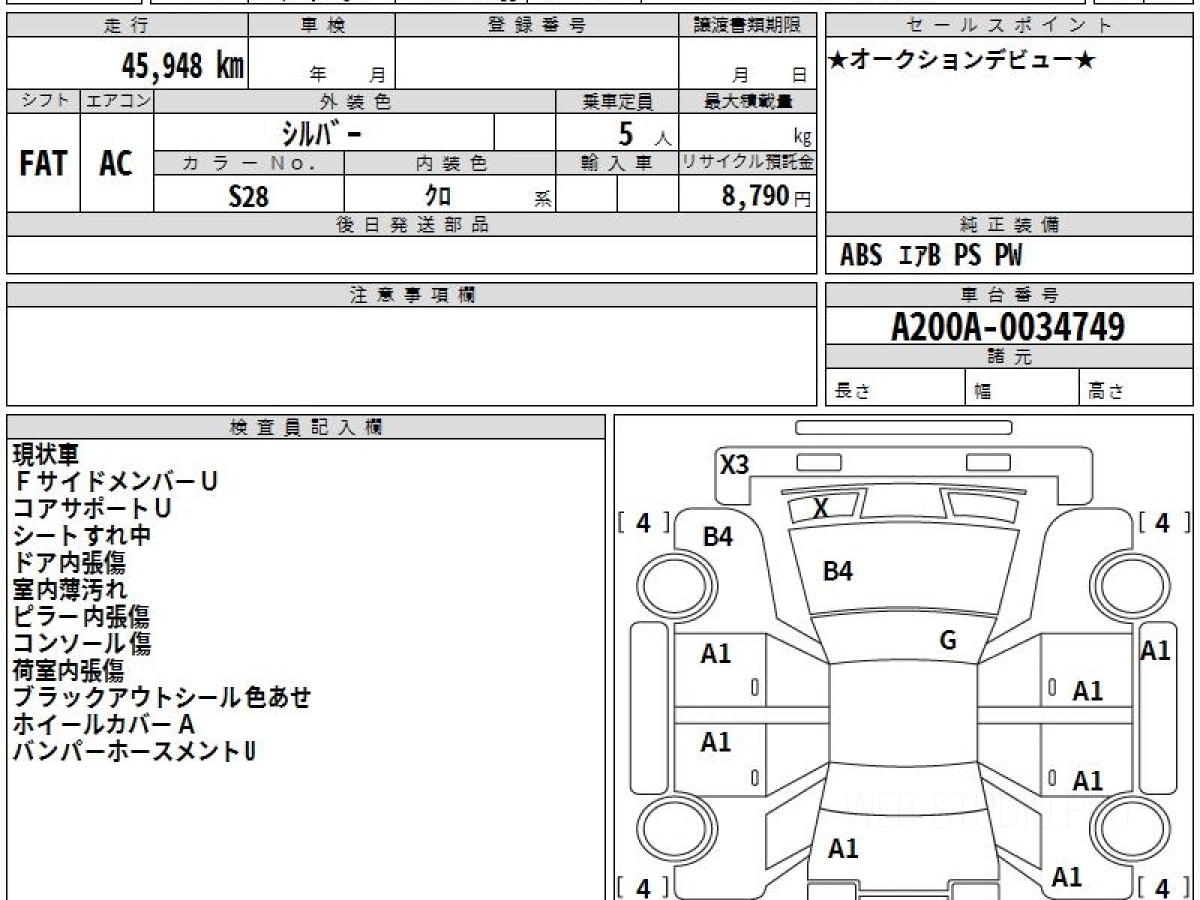Select the FAT shift type cell
Screen dimensions: 1200x900
pyautogui.click(x=43, y=163)
